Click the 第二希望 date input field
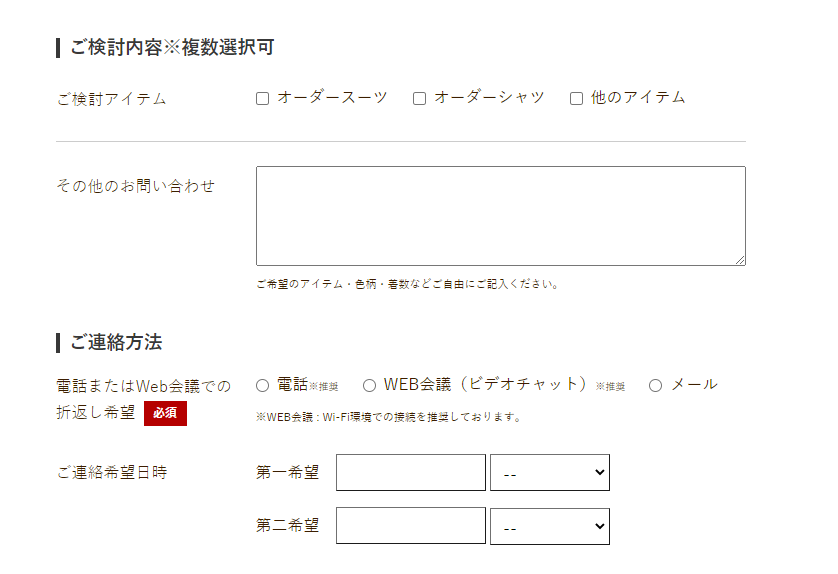838x574 pixels. pos(410,525)
